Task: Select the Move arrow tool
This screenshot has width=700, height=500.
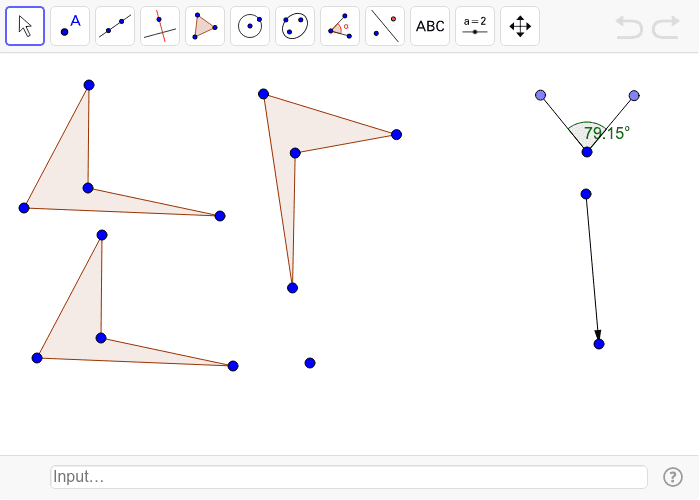Action: click(x=25, y=26)
